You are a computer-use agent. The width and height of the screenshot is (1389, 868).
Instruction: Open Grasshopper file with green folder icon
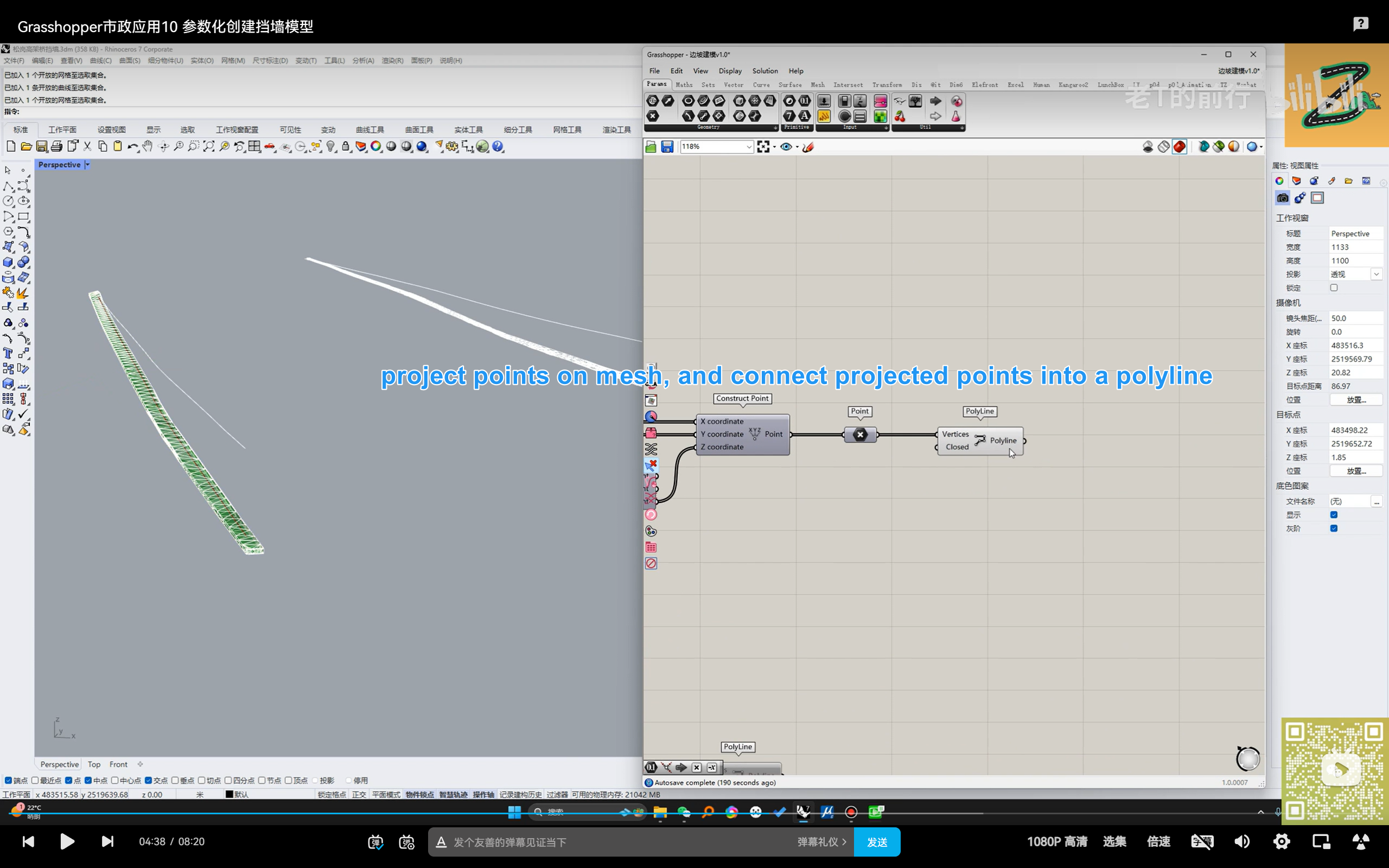[651, 147]
